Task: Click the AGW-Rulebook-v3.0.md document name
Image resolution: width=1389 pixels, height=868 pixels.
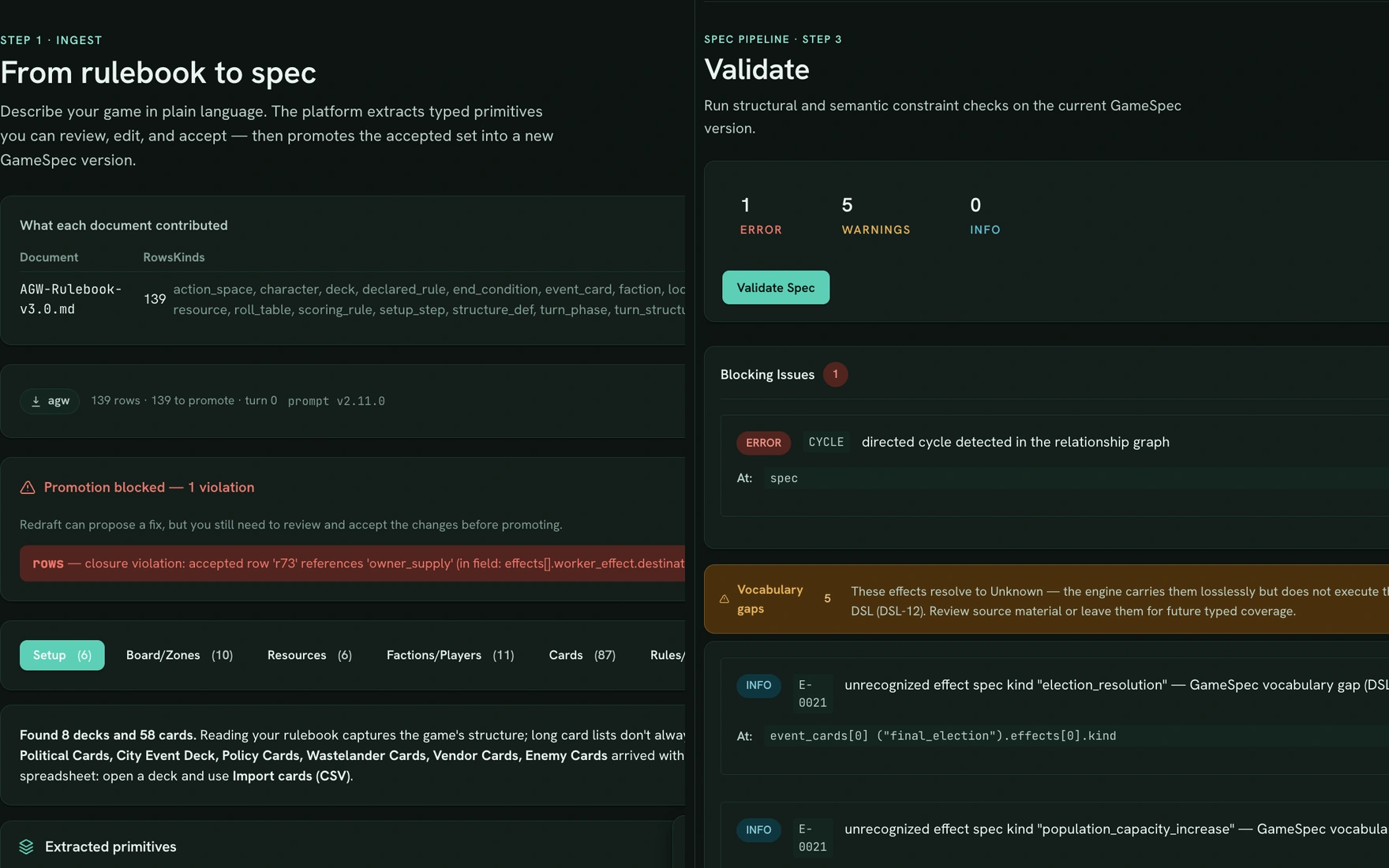Action: pos(71,299)
